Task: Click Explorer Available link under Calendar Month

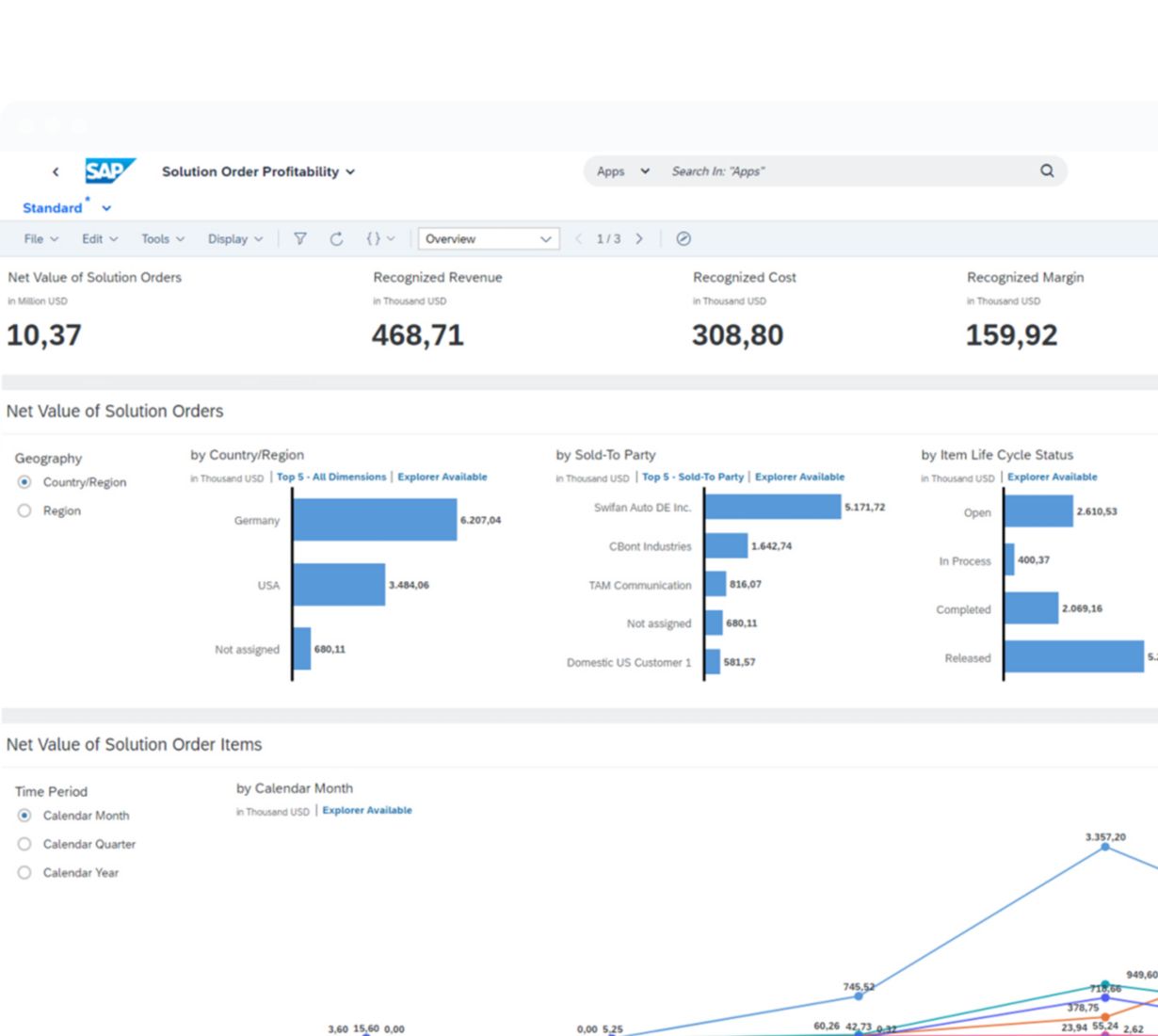Action: click(367, 810)
